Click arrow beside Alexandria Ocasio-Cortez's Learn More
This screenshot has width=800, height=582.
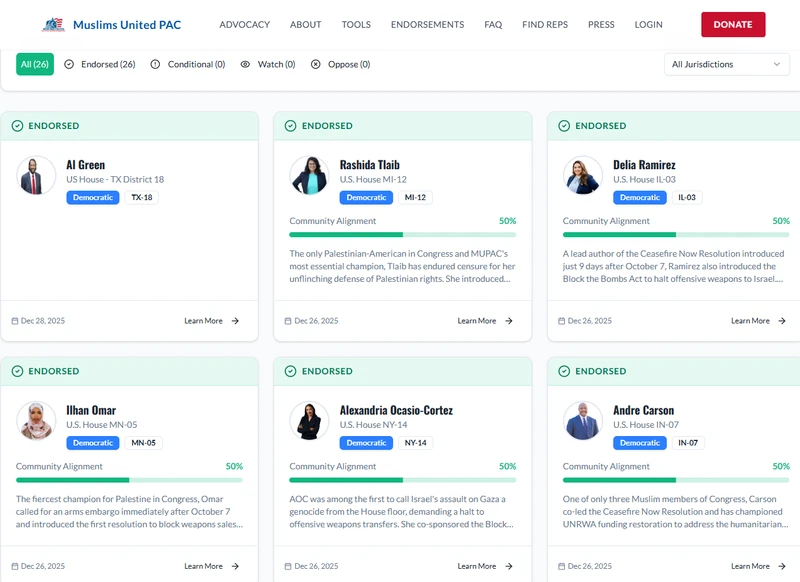coord(509,566)
